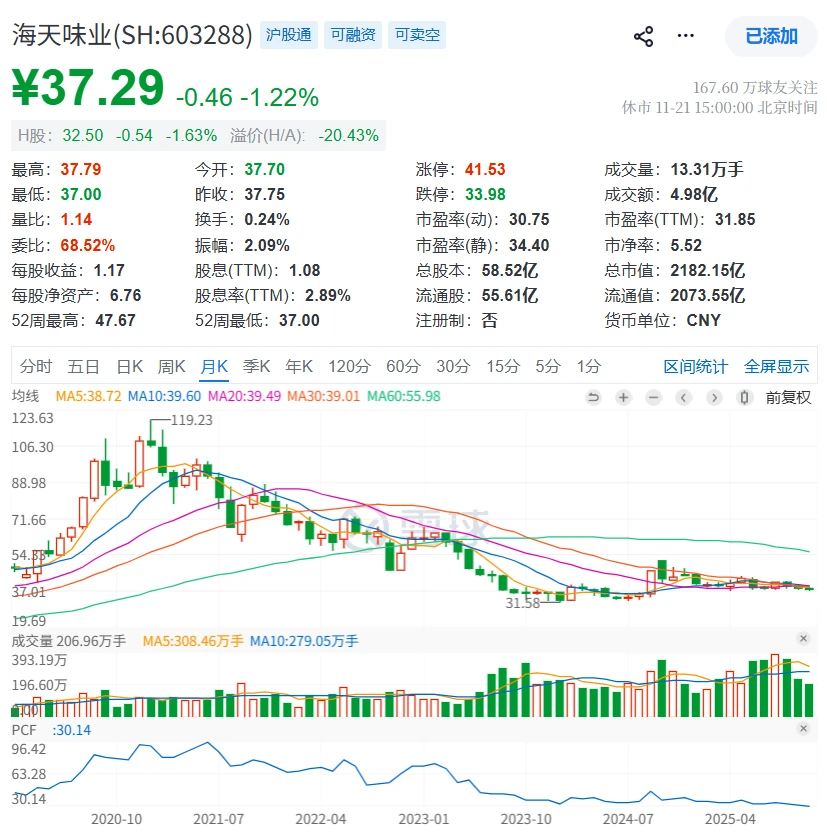
Task: Click the MA20:39.49 legend value
Action: tap(244, 396)
